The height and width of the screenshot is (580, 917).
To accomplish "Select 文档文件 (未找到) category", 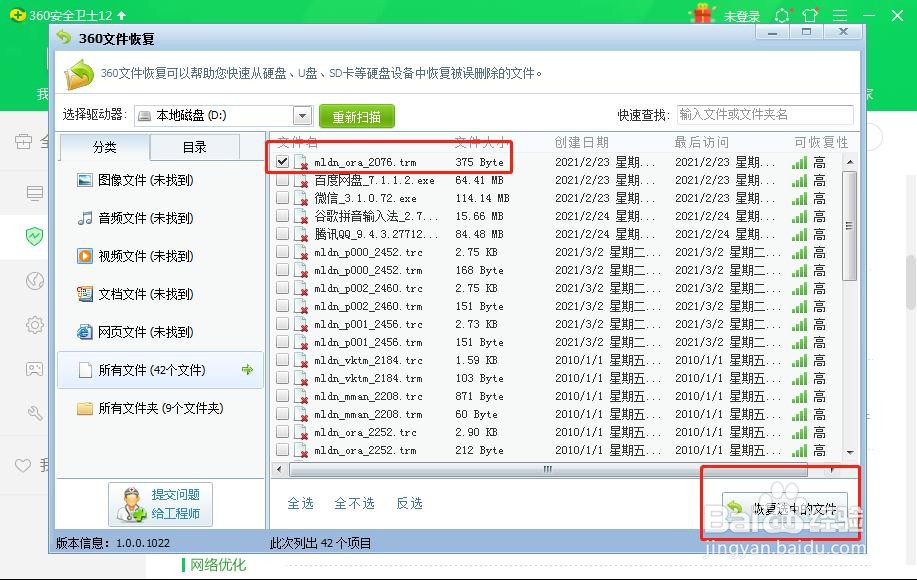I will [x=160, y=294].
